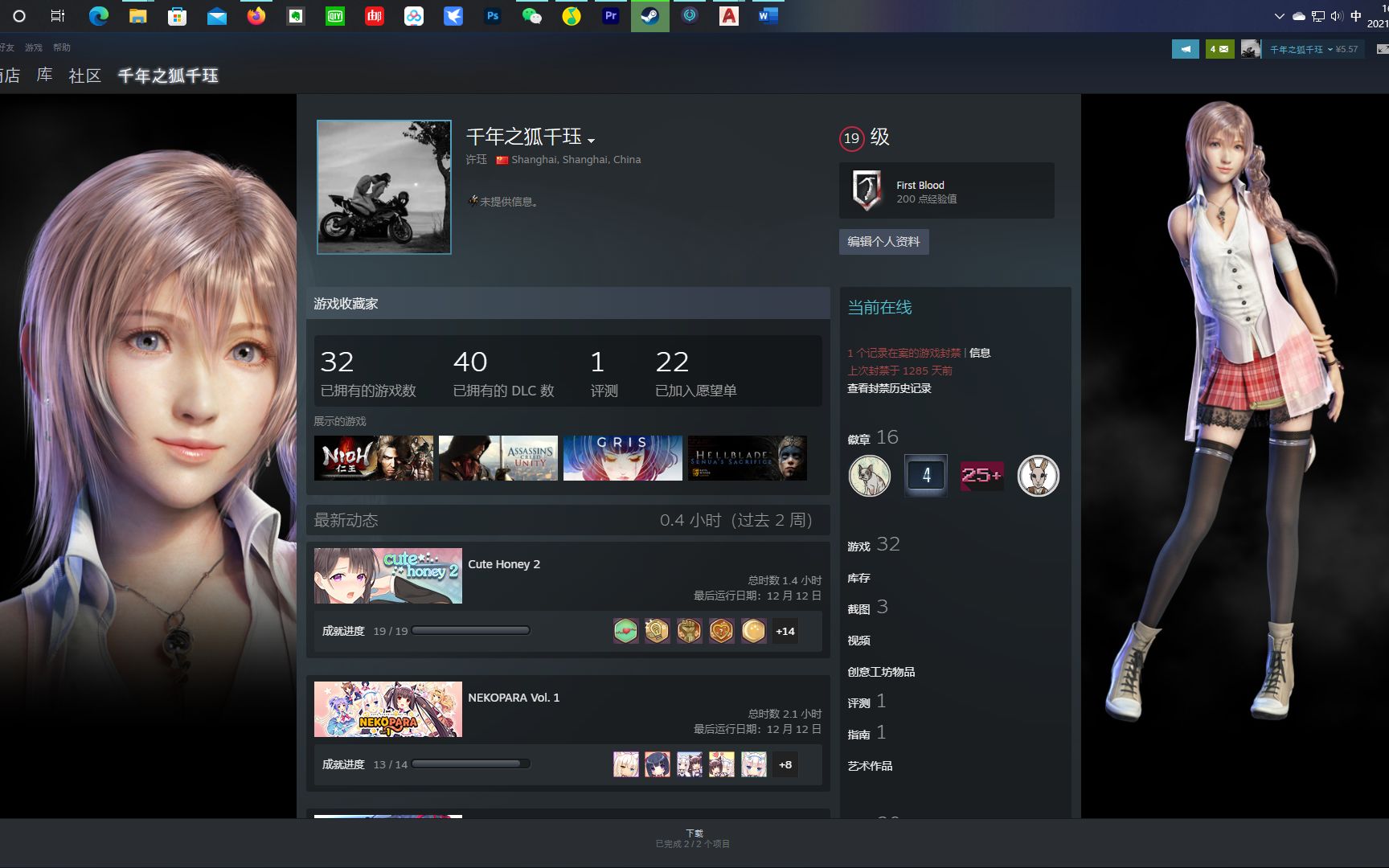The image size is (1389, 868).
Task: Open Steam announcements megaphone icon
Action: coord(1185,49)
